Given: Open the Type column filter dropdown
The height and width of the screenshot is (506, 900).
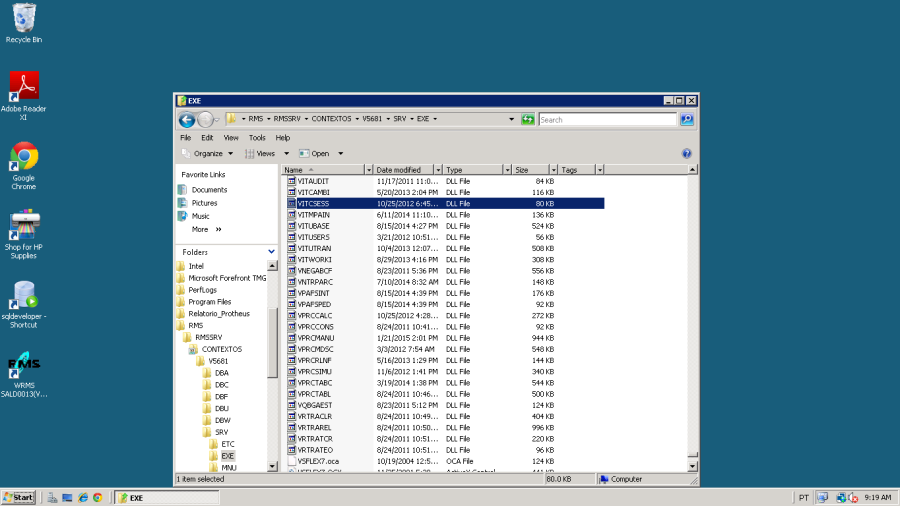Looking at the screenshot, I should pyautogui.click(x=507, y=170).
